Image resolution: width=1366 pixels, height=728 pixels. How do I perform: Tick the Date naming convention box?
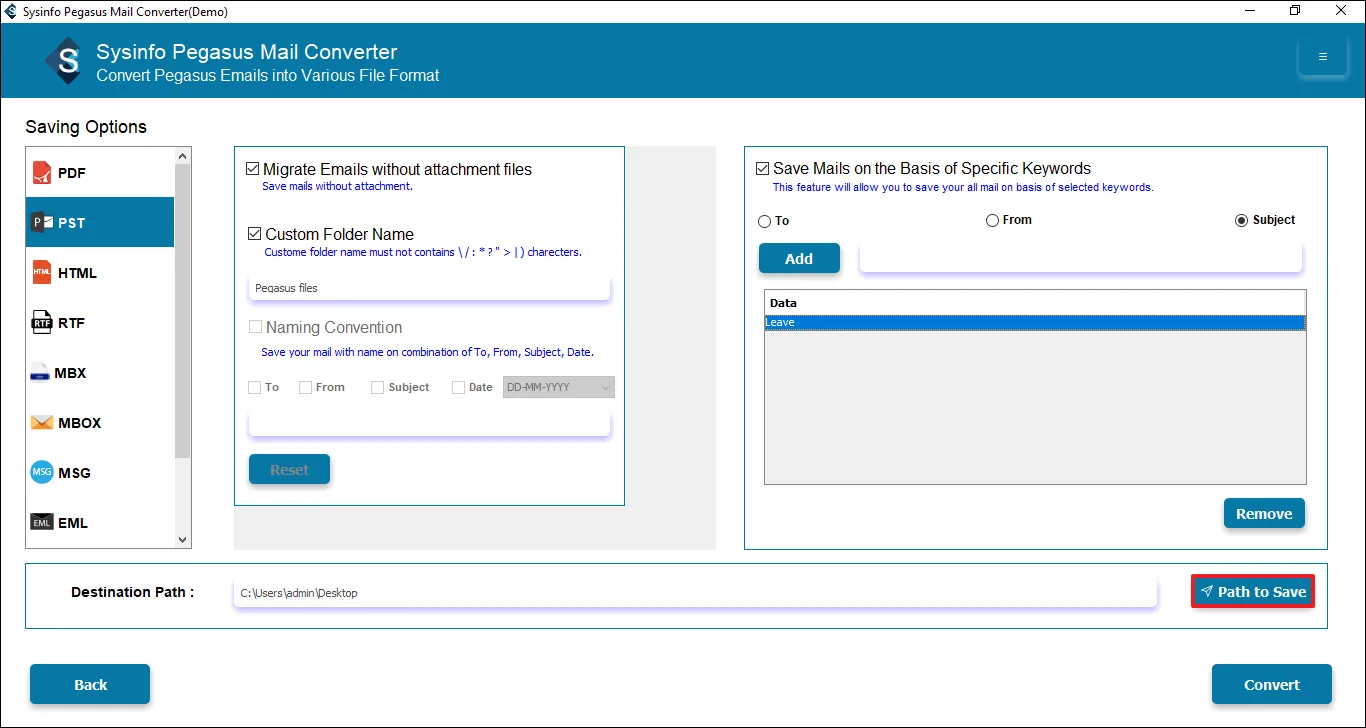(458, 387)
